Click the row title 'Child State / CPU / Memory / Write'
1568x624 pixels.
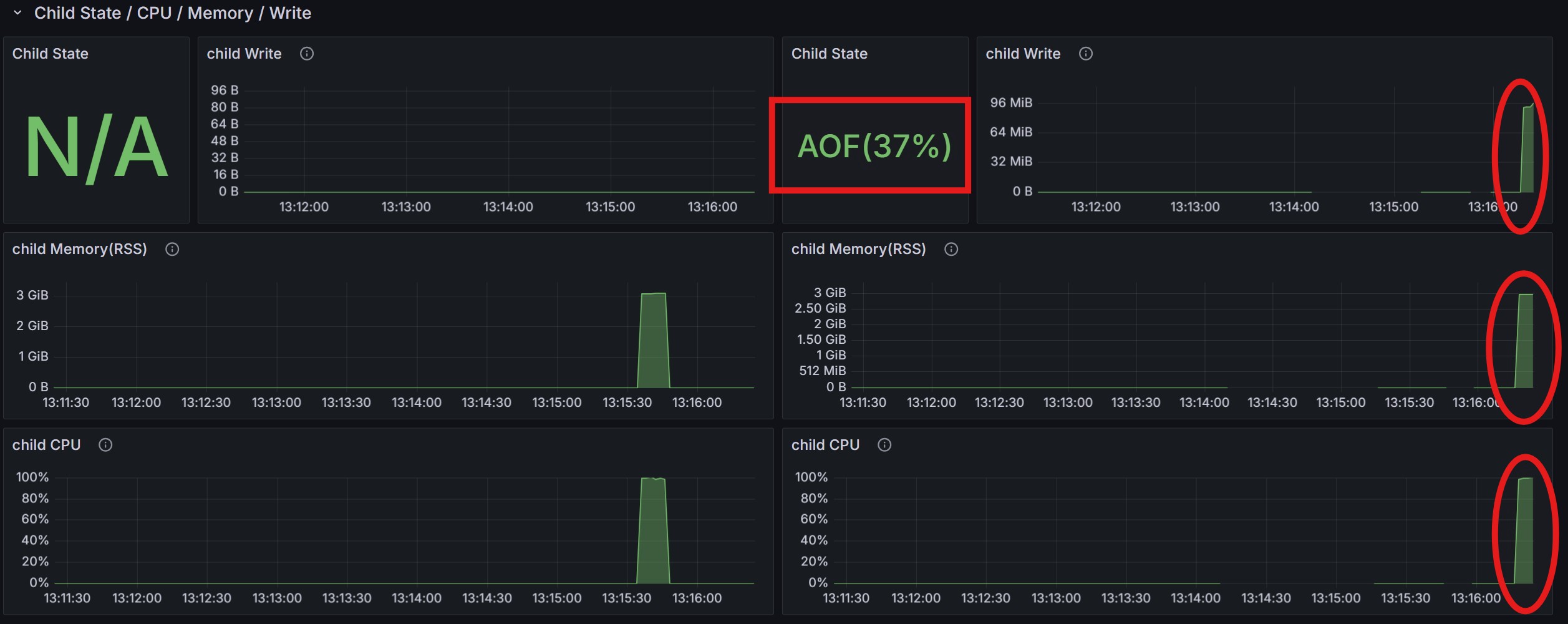click(172, 13)
